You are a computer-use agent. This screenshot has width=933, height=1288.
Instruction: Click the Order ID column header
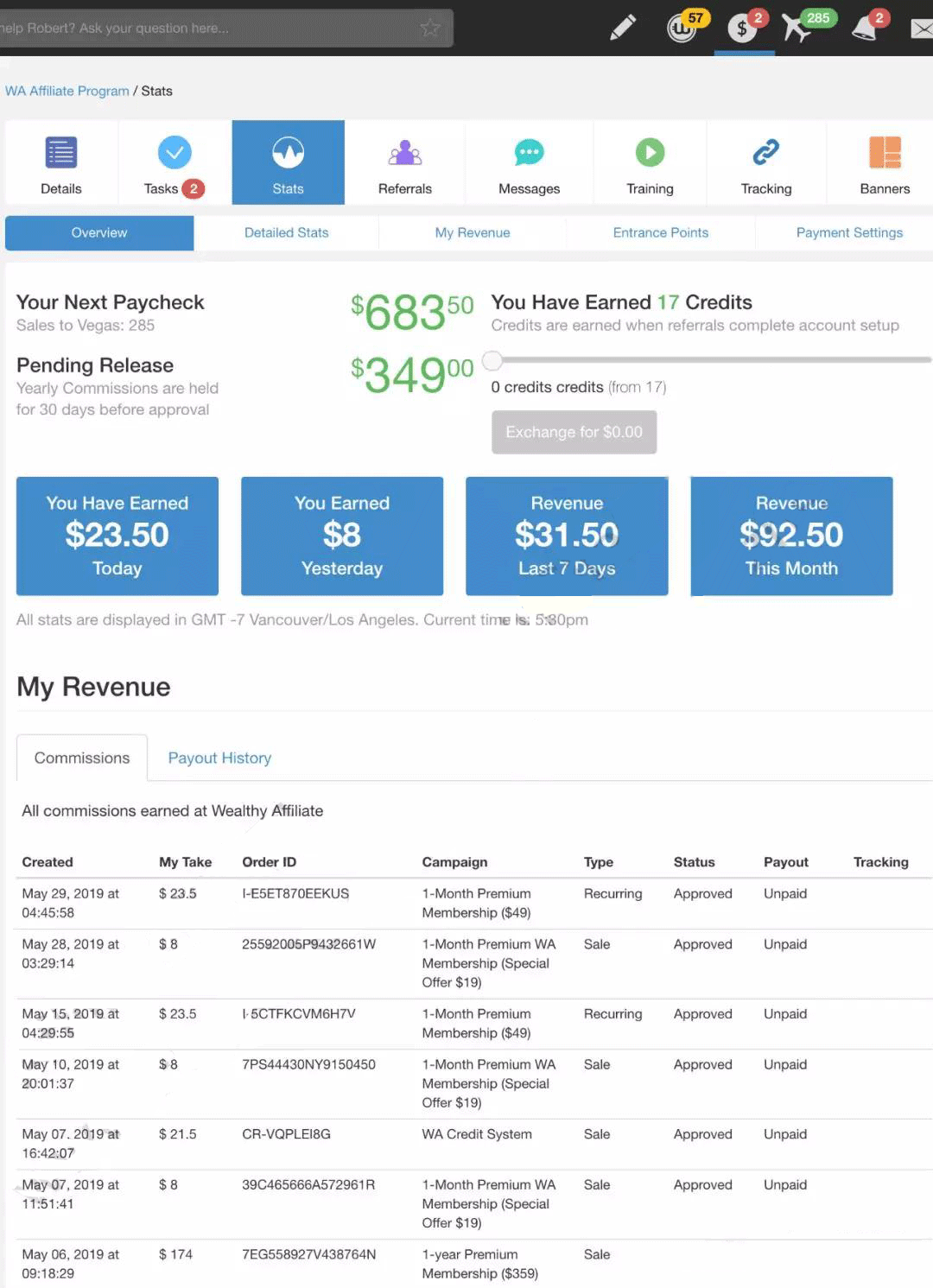coord(270,862)
